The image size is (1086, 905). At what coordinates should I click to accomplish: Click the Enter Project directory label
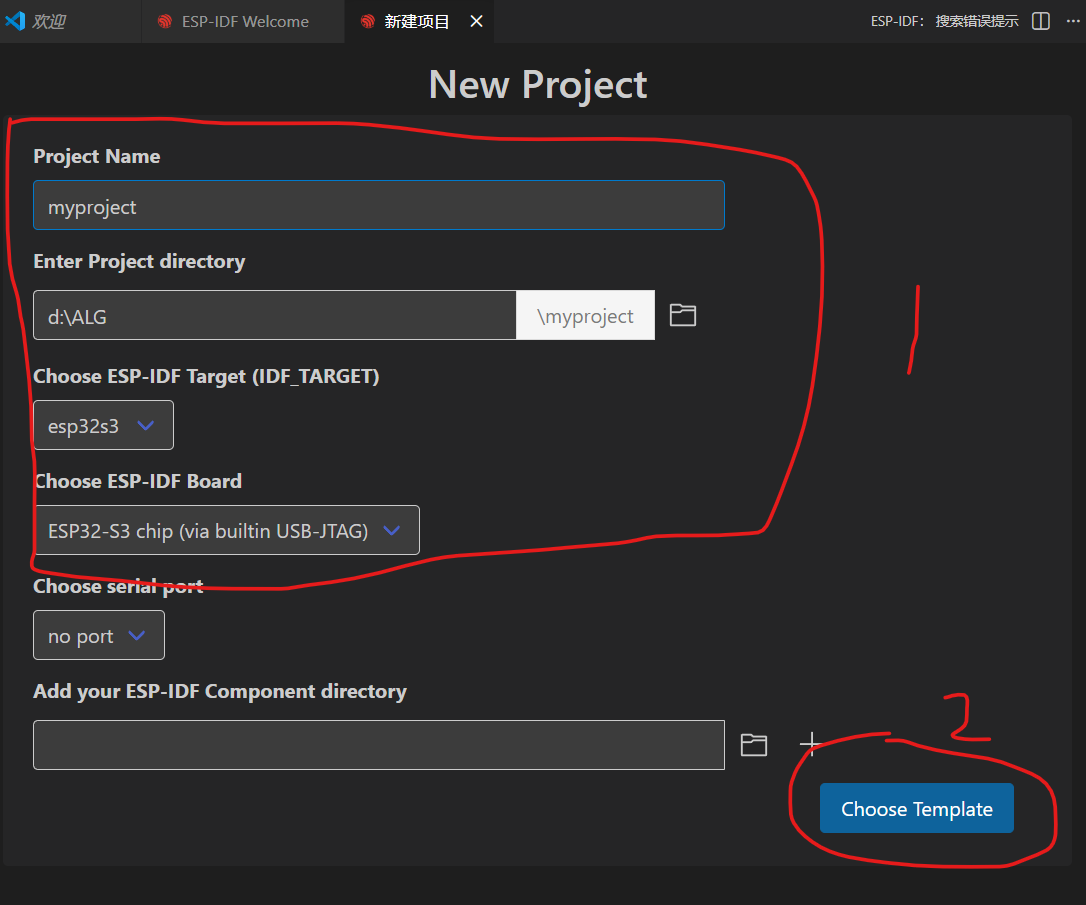click(139, 261)
